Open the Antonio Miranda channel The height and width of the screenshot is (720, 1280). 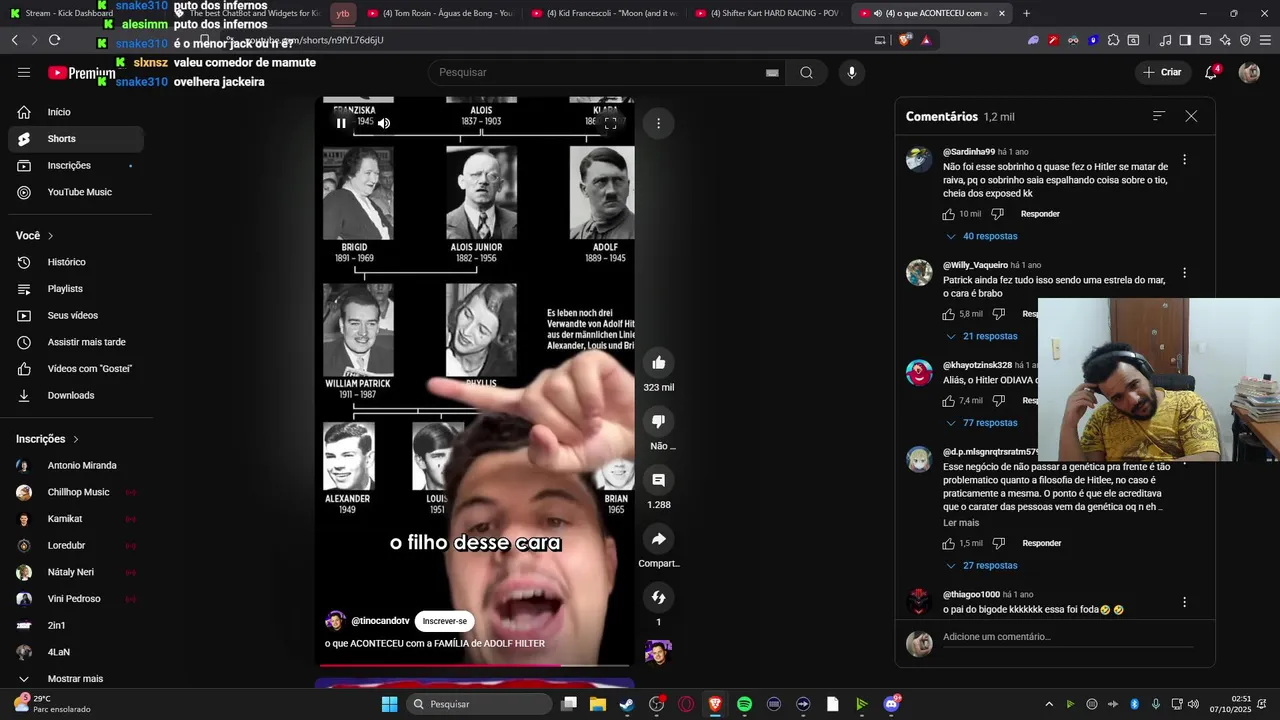point(76,465)
